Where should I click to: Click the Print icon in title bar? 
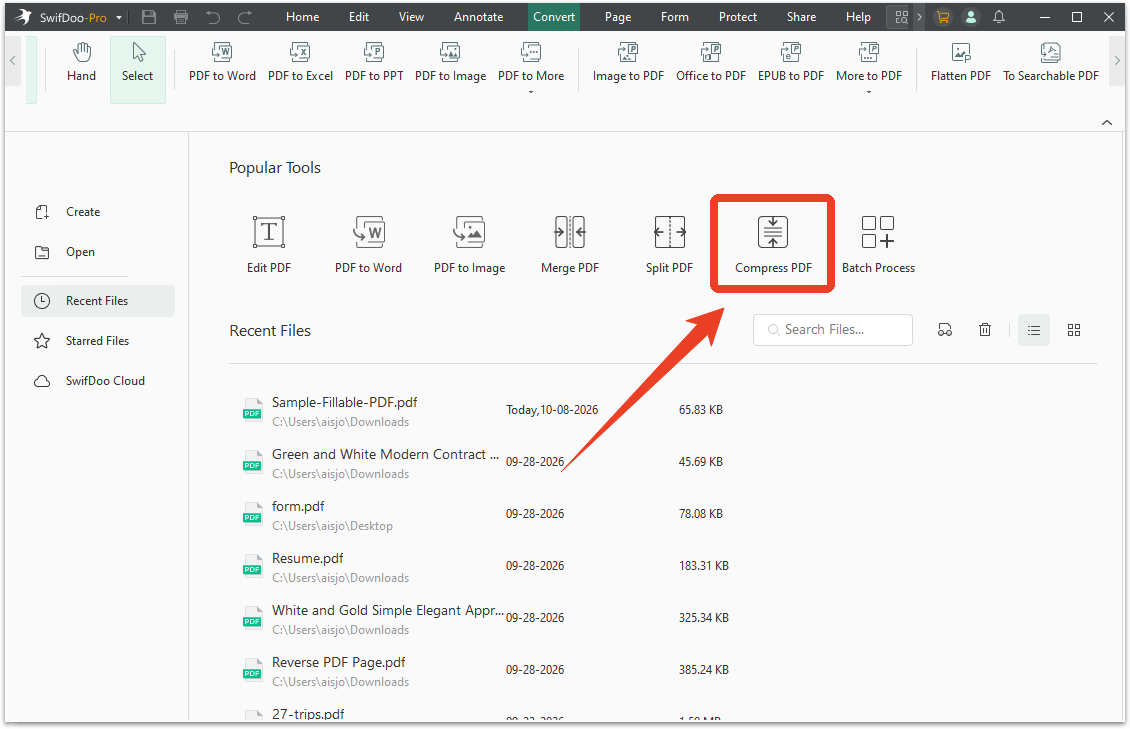(x=181, y=17)
